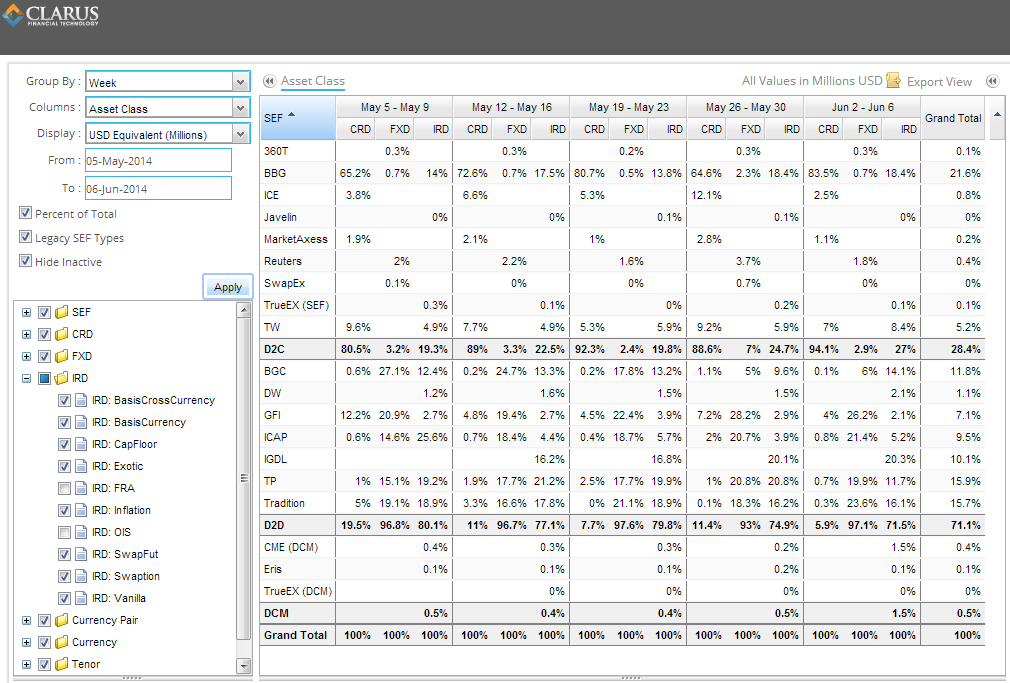This screenshot has width=1010, height=683.
Task: Click document icon for IRD: OIS
Action: (81, 532)
